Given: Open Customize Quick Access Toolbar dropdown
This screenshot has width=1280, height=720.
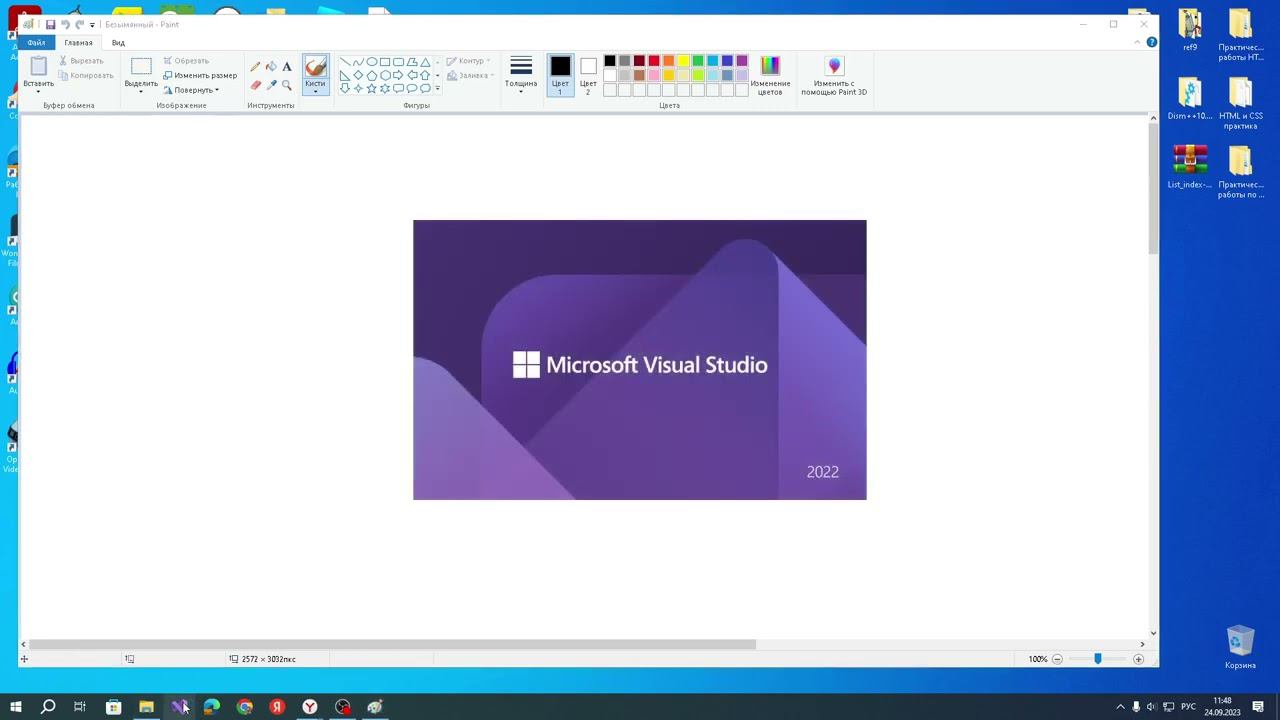Looking at the screenshot, I should 93,24.
